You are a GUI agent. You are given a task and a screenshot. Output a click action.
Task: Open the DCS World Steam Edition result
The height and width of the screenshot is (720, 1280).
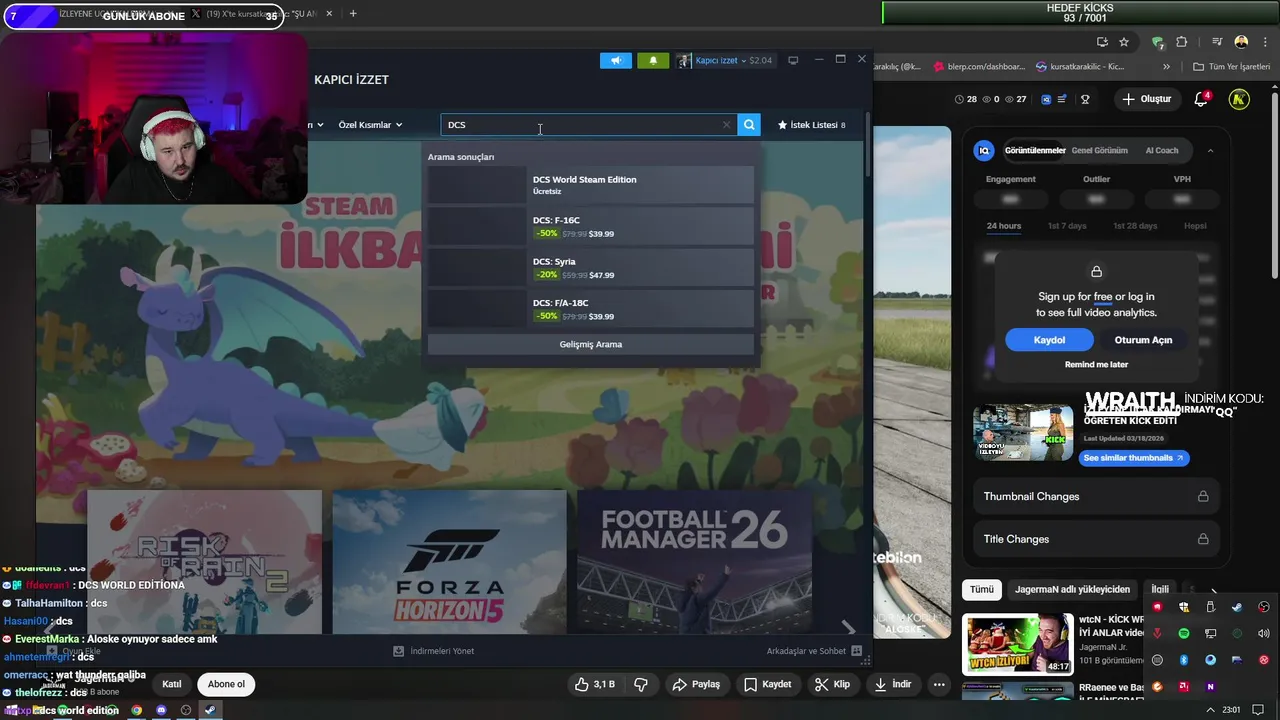(590, 185)
